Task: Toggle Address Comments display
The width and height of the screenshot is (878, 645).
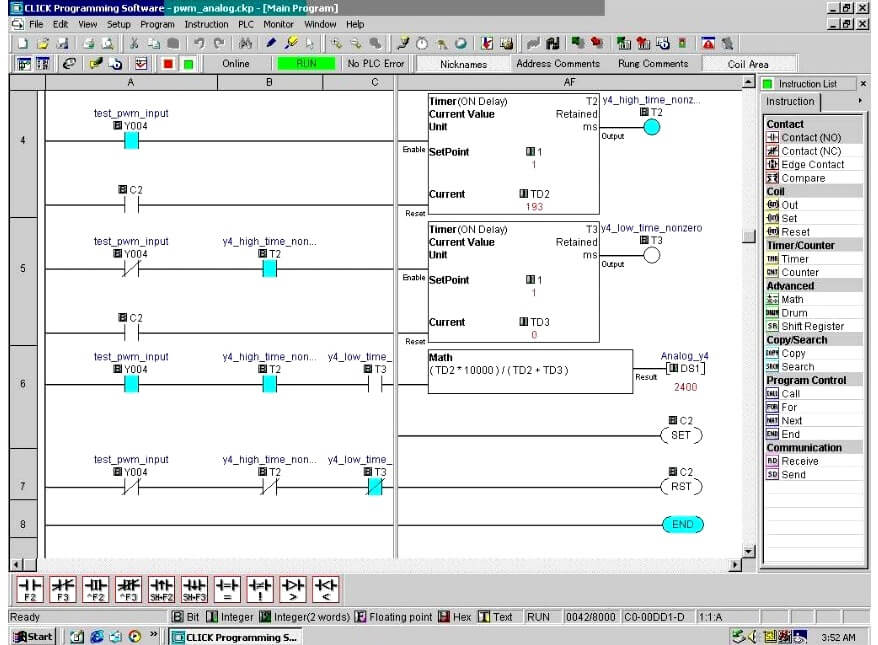Action: pyautogui.click(x=557, y=64)
